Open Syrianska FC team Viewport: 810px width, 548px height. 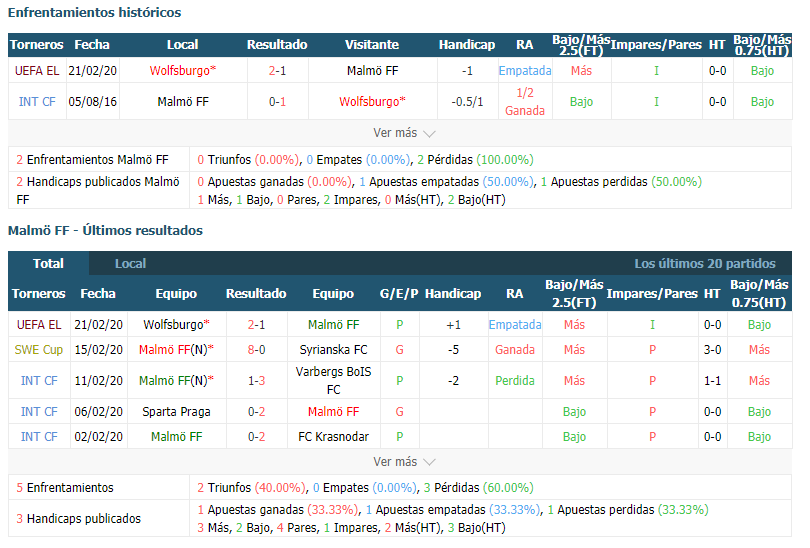[x=333, y=350]
